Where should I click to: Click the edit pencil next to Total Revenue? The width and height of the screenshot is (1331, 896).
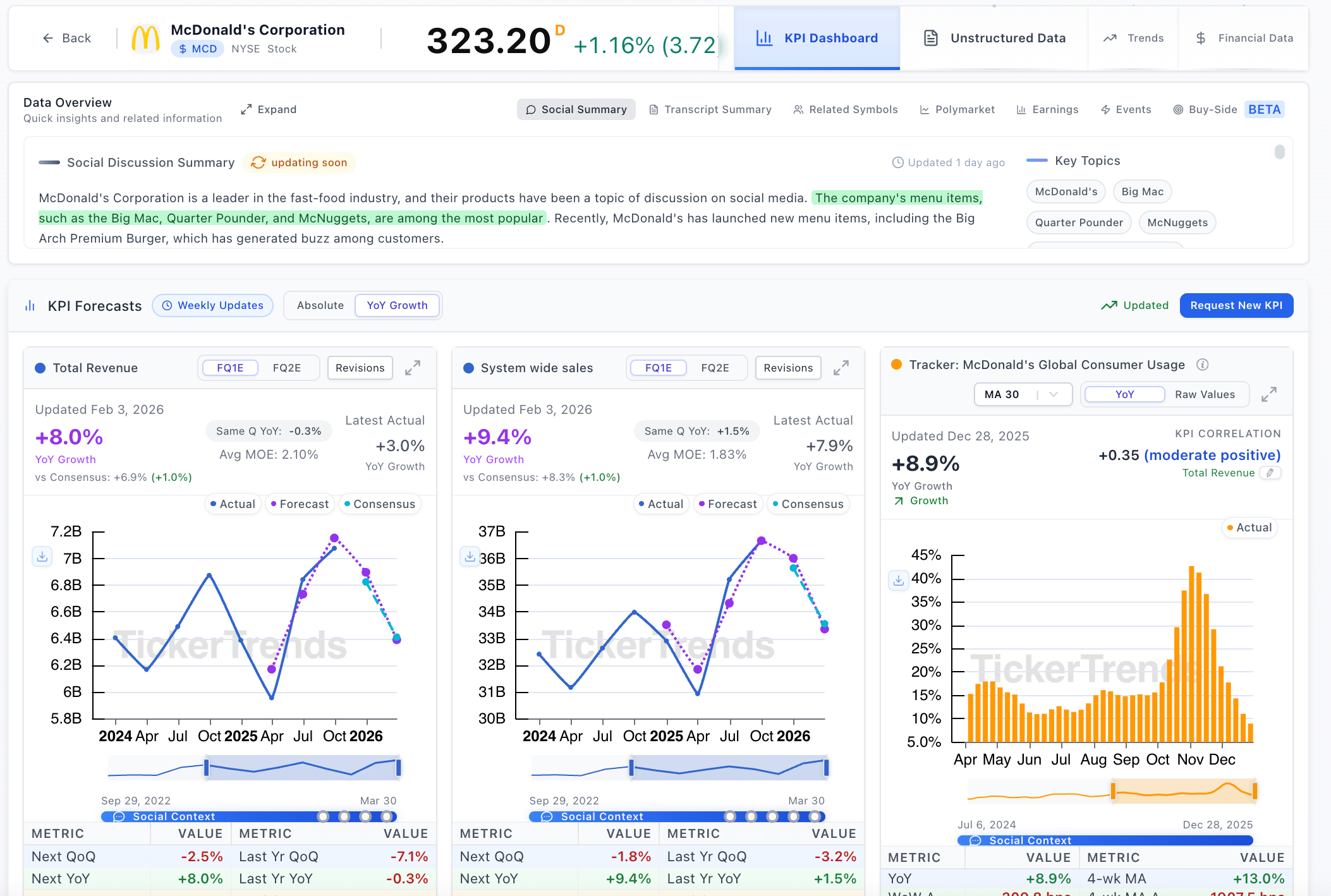1270,473
